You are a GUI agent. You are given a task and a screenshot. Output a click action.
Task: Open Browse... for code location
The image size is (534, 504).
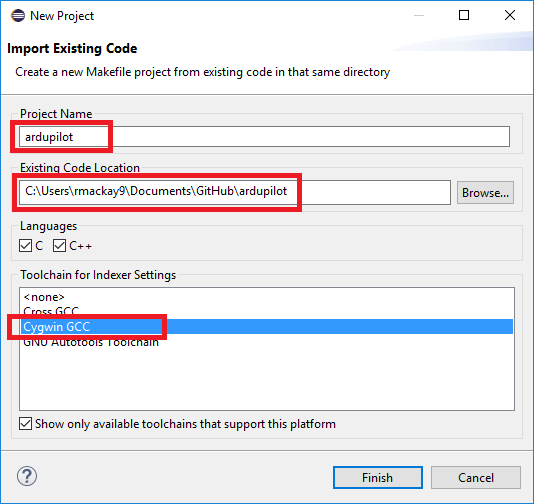click(x=485, y=193)
